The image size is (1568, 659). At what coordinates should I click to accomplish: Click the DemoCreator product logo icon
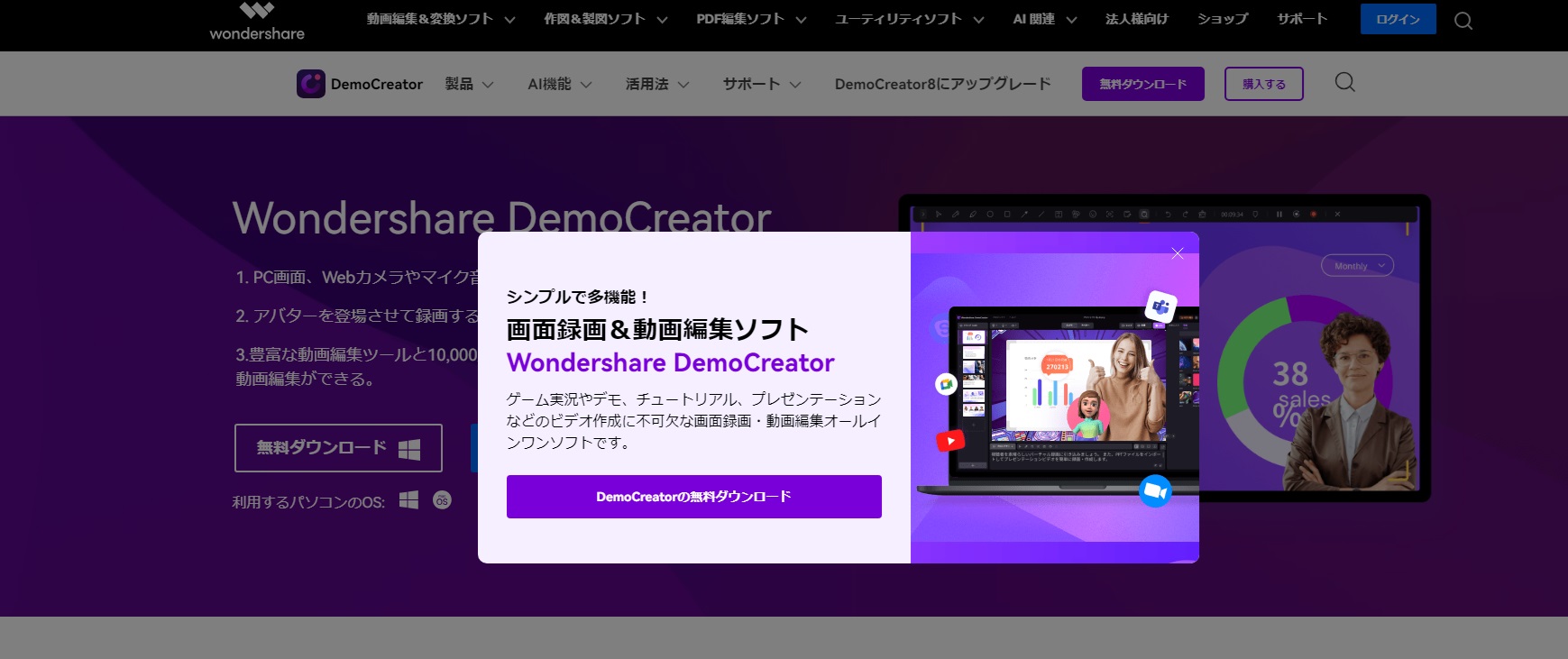310,84
